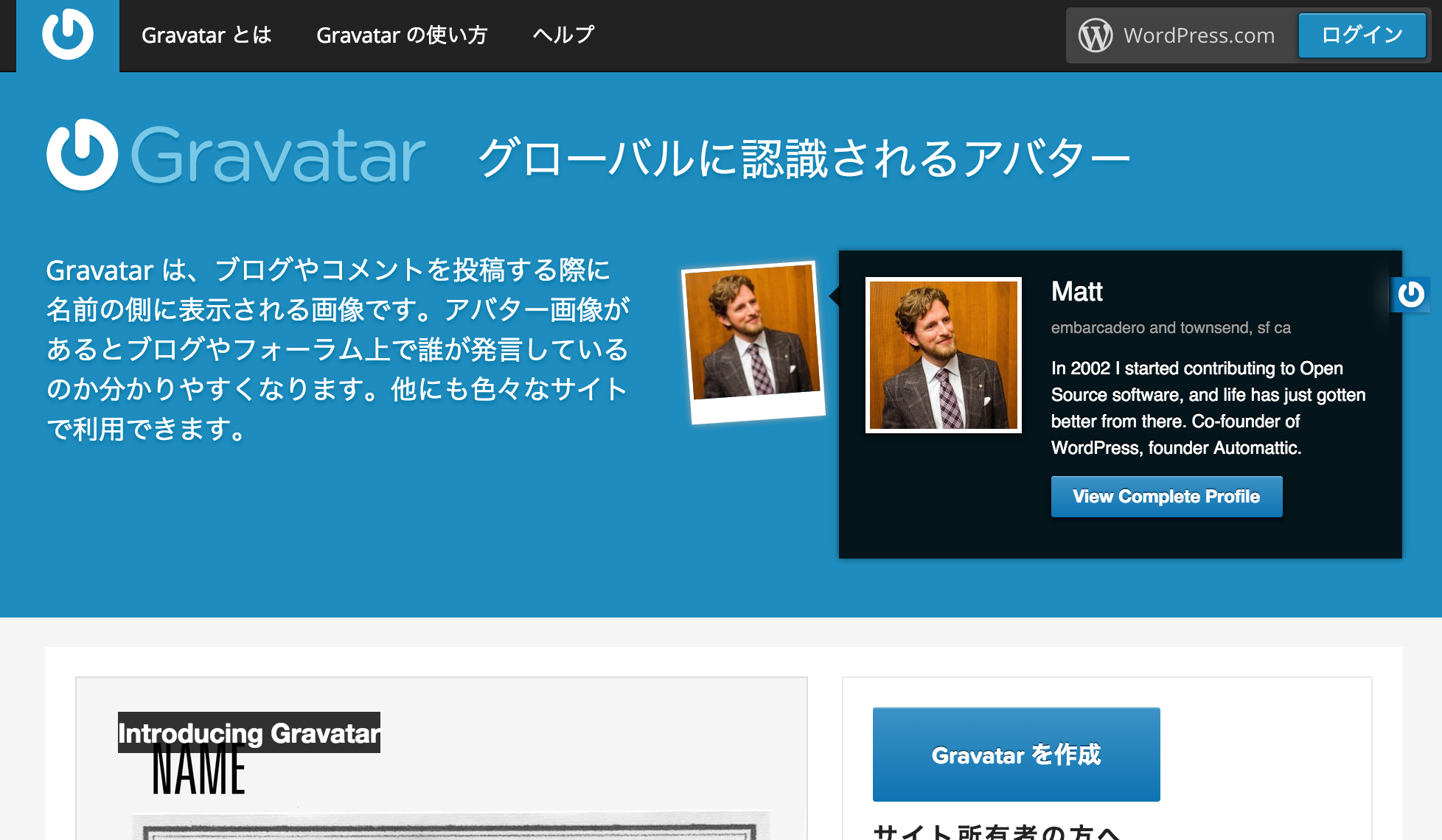Click the Gravatar を作成 button

point(1016,755)
